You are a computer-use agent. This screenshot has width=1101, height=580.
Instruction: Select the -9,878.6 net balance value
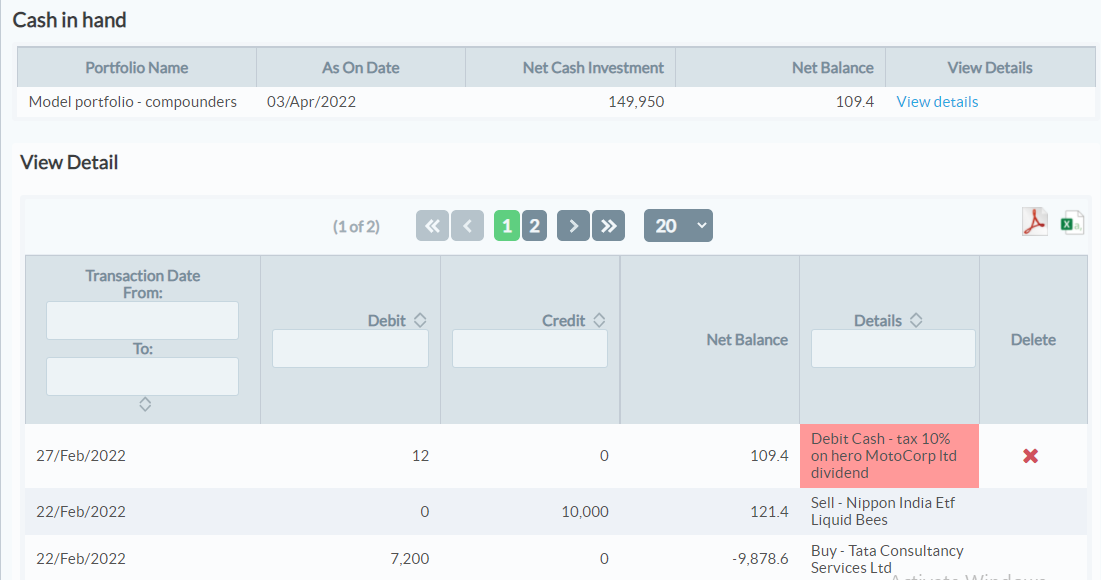pos(760,559)
